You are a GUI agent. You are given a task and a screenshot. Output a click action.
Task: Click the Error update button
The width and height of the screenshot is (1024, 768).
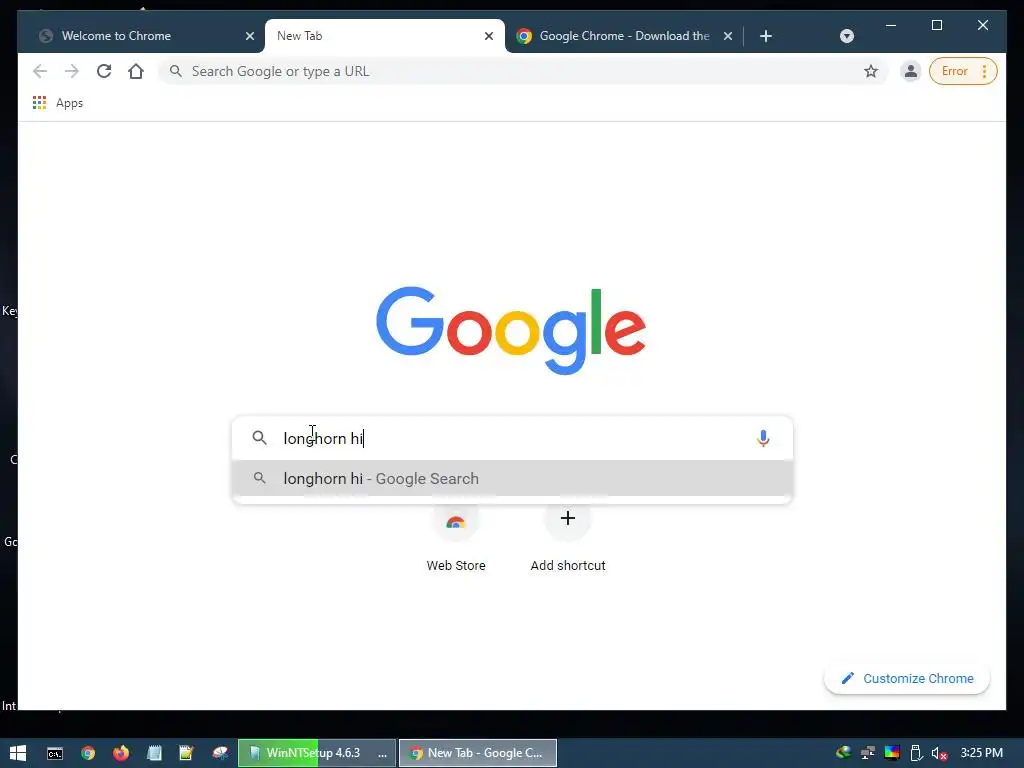pos(954,71)
